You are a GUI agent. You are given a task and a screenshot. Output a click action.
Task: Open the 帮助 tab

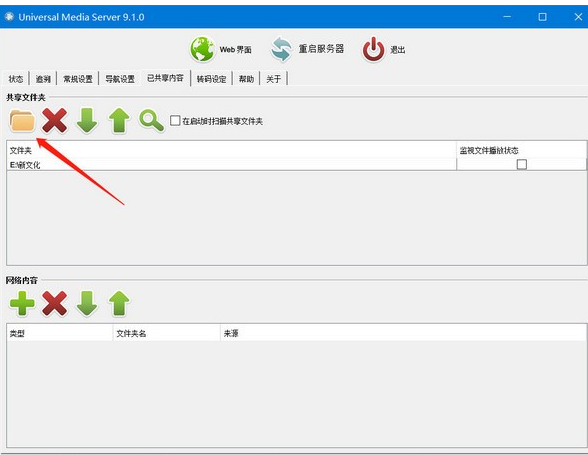[x=246, y=79]
